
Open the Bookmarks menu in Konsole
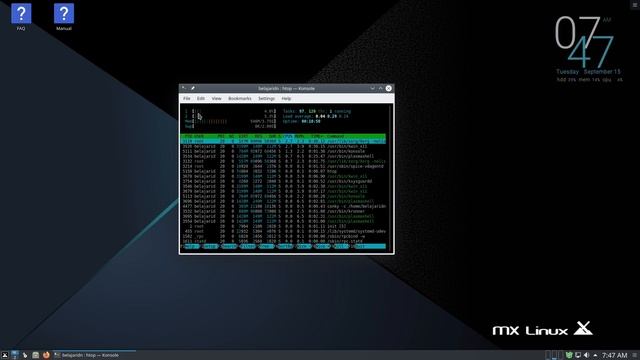coord(240,98)
